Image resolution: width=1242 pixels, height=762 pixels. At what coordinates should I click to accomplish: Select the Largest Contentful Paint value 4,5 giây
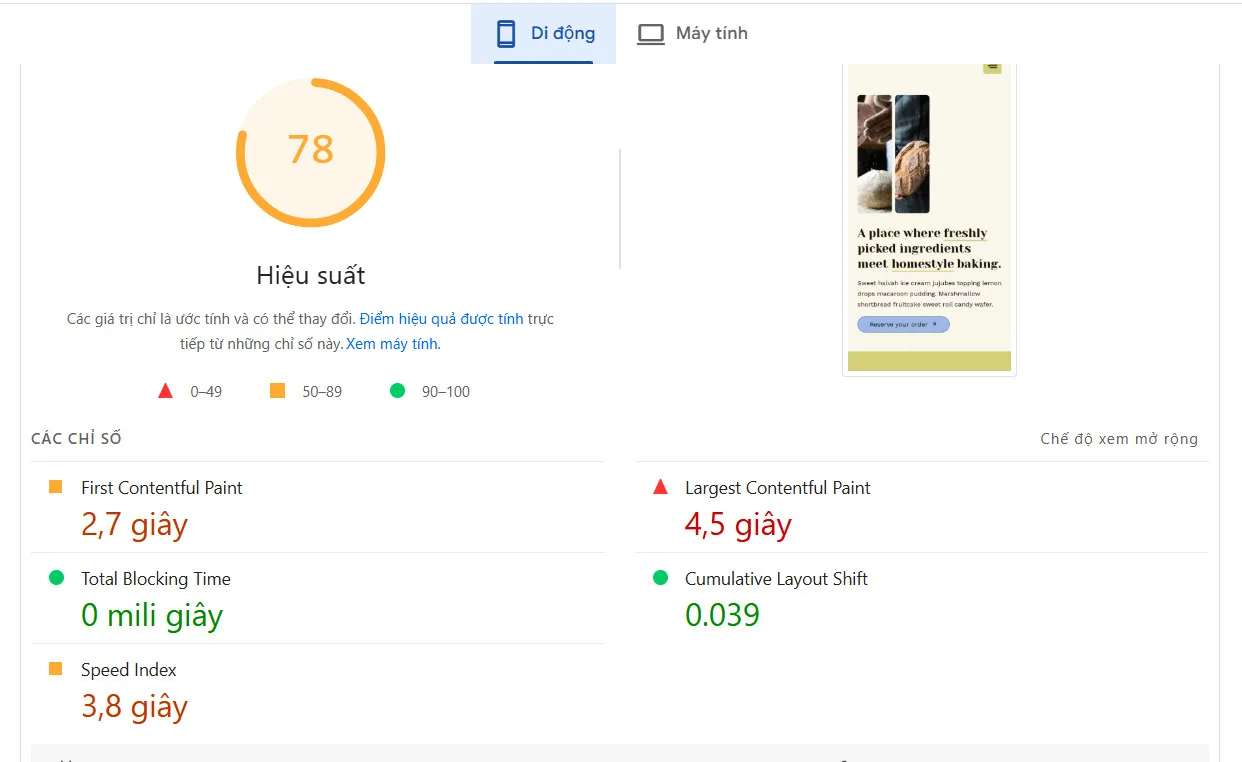point(737,524)
